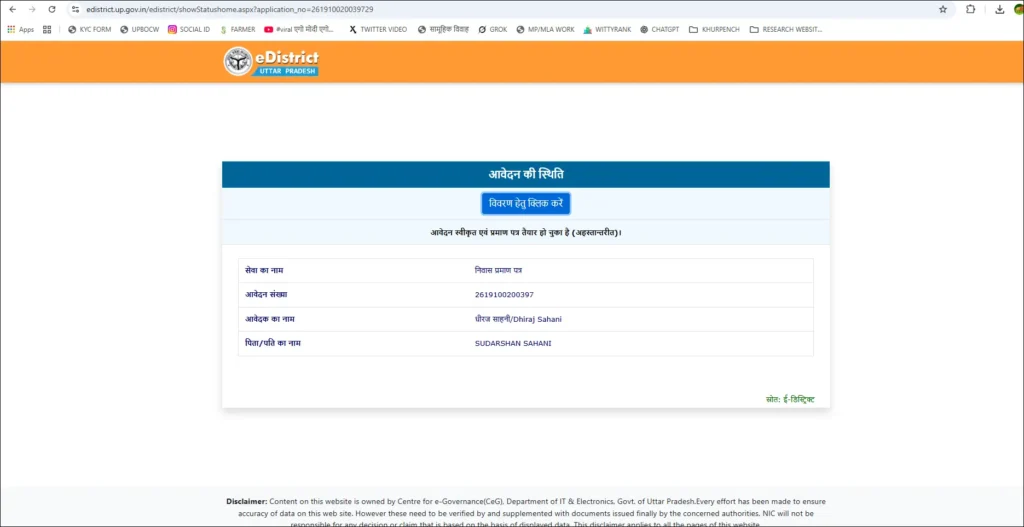This screenshot has width=1024, height=527.
Task: Open the KHURPENCH bookmarks folder
Action: (x=715, y=29)
